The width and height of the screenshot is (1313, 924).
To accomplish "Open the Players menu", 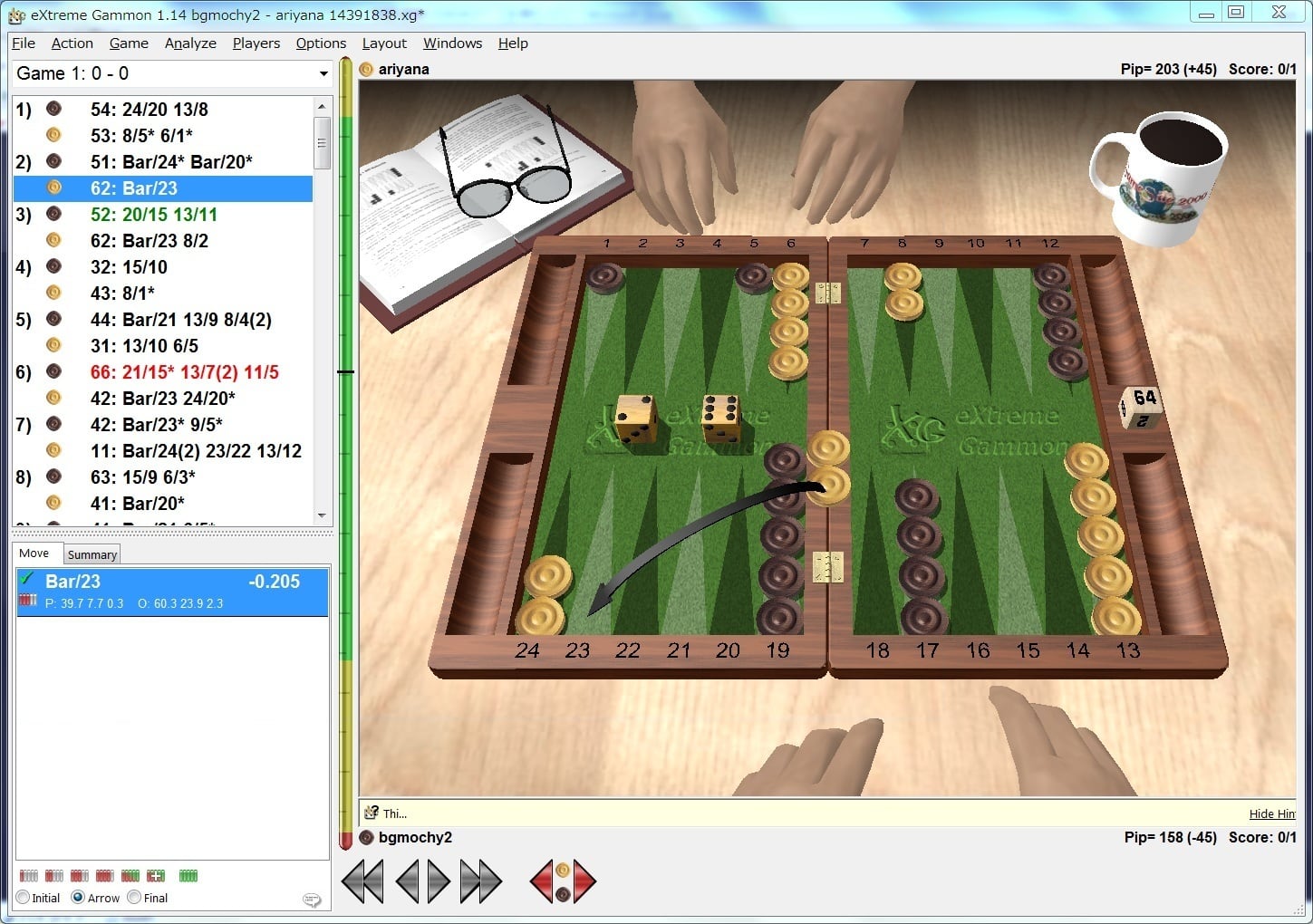I will point(256,43).
